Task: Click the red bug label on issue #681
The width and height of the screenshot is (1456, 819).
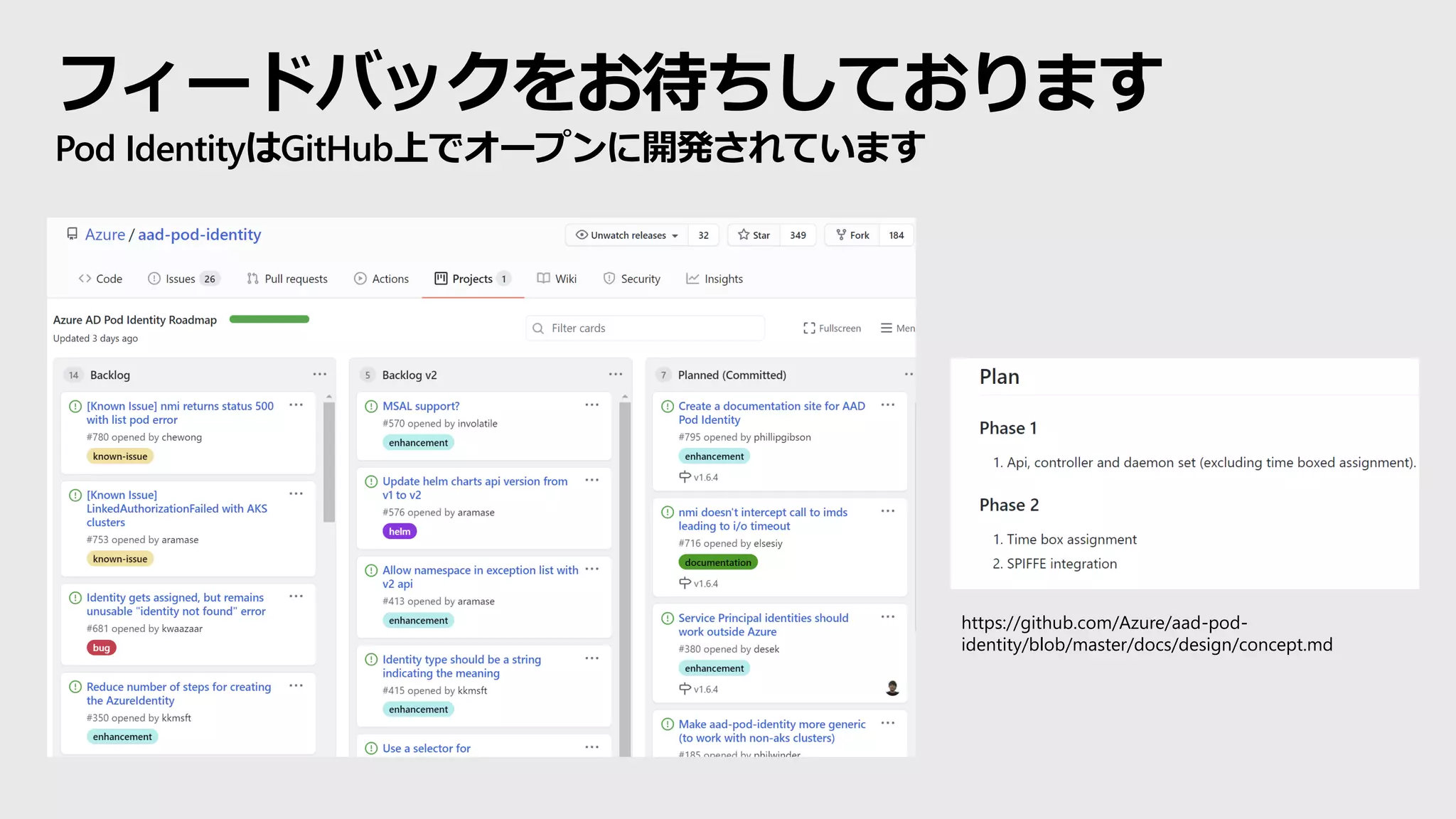Action: coord(102,648)
